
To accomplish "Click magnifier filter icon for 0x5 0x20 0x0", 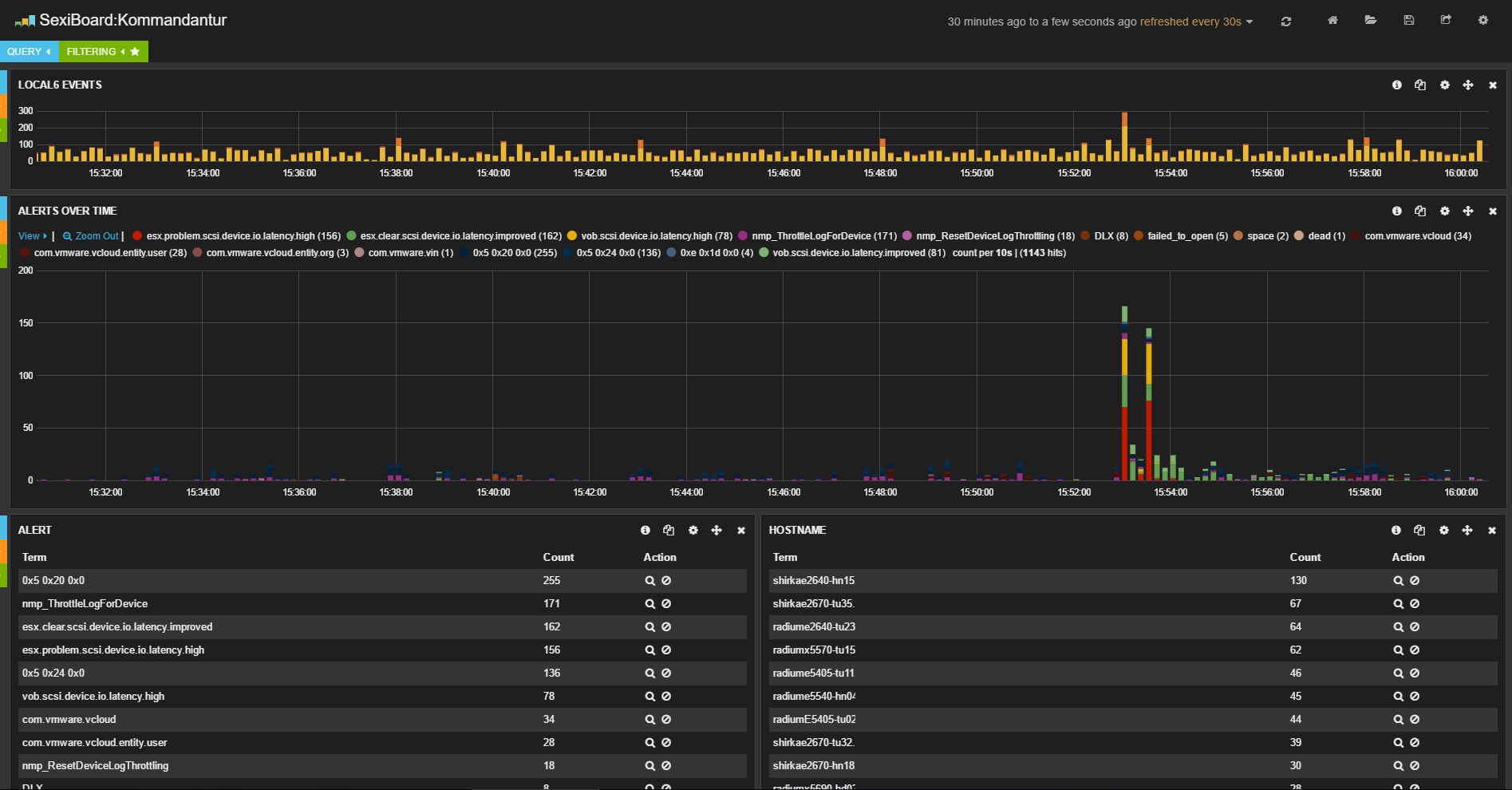I will 650,581.
